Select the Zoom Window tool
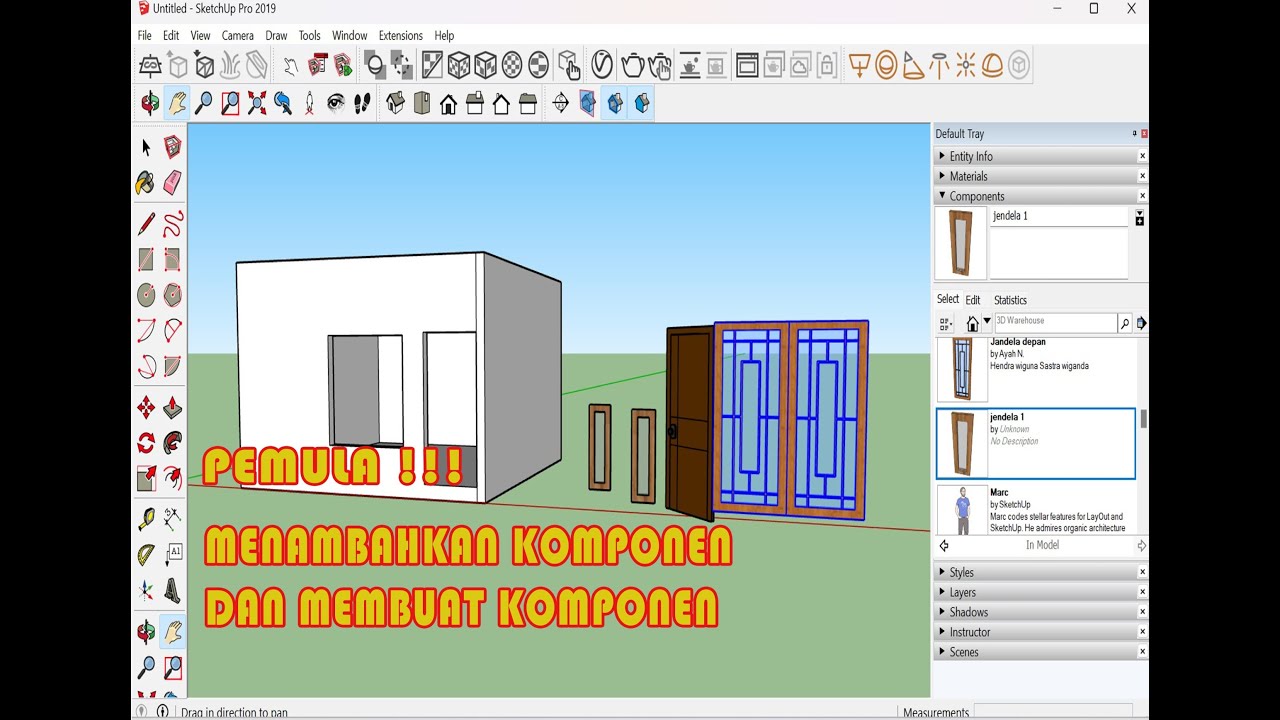1280x720 pixels. click(x=230, y=103)
